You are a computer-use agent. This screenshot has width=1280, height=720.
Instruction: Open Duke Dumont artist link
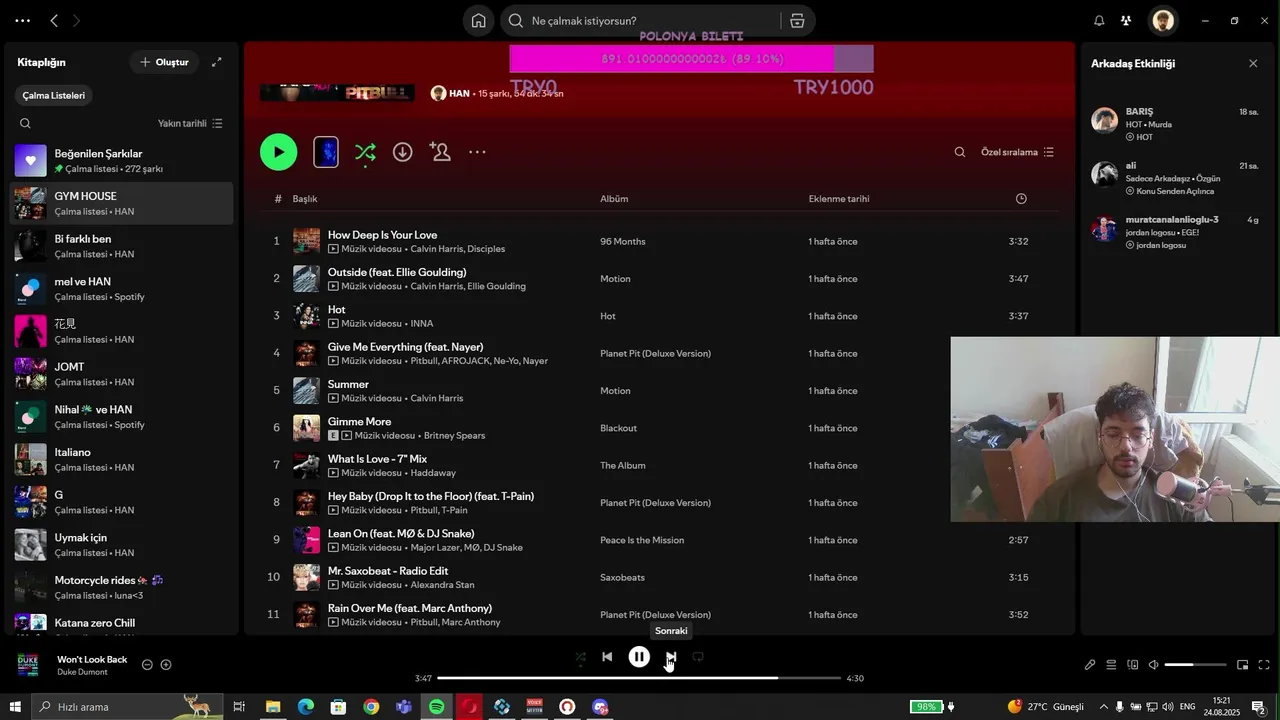[82, 672]
